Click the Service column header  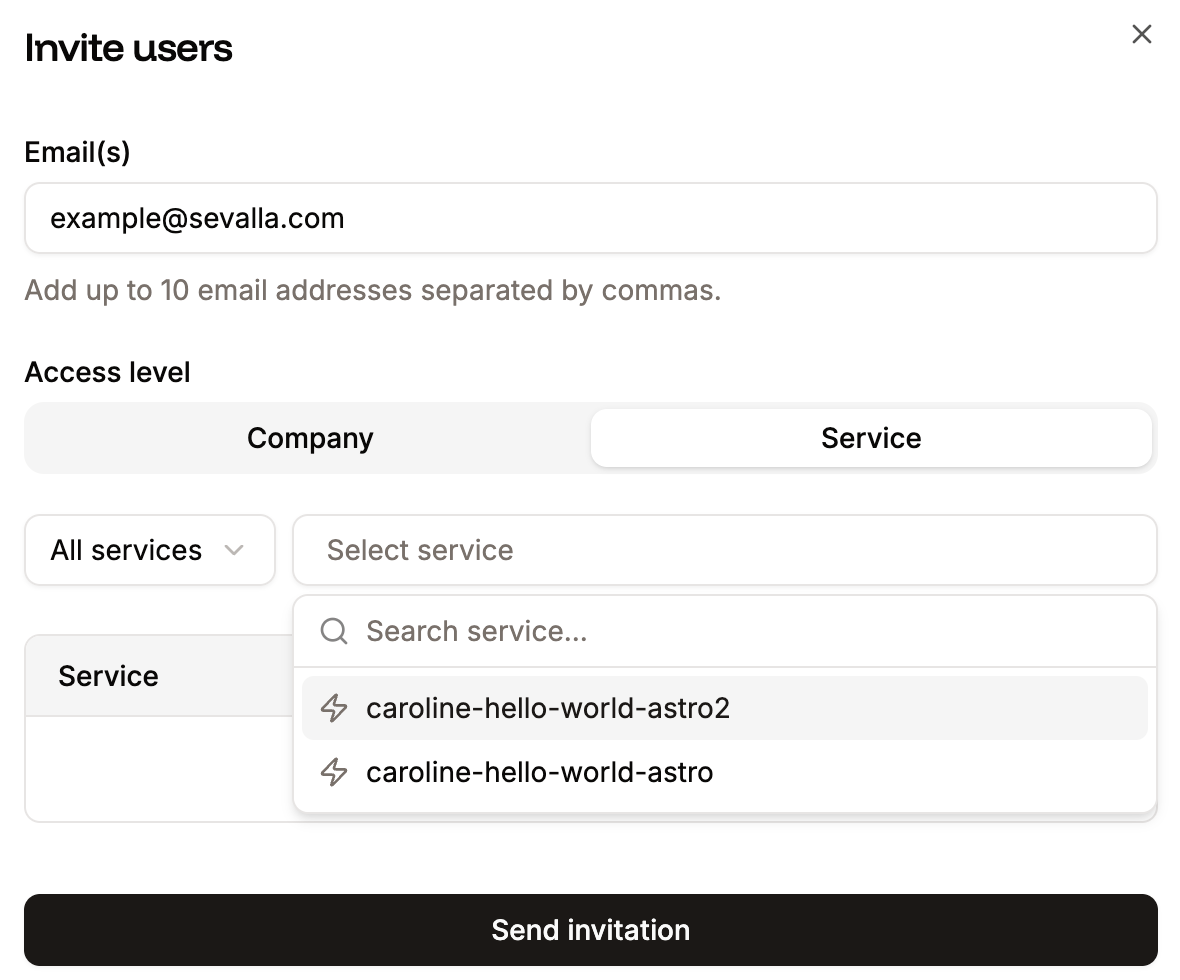[108, 675]
